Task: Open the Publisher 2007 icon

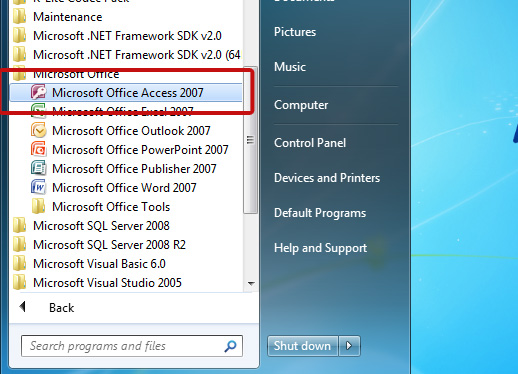Action: 39,168
